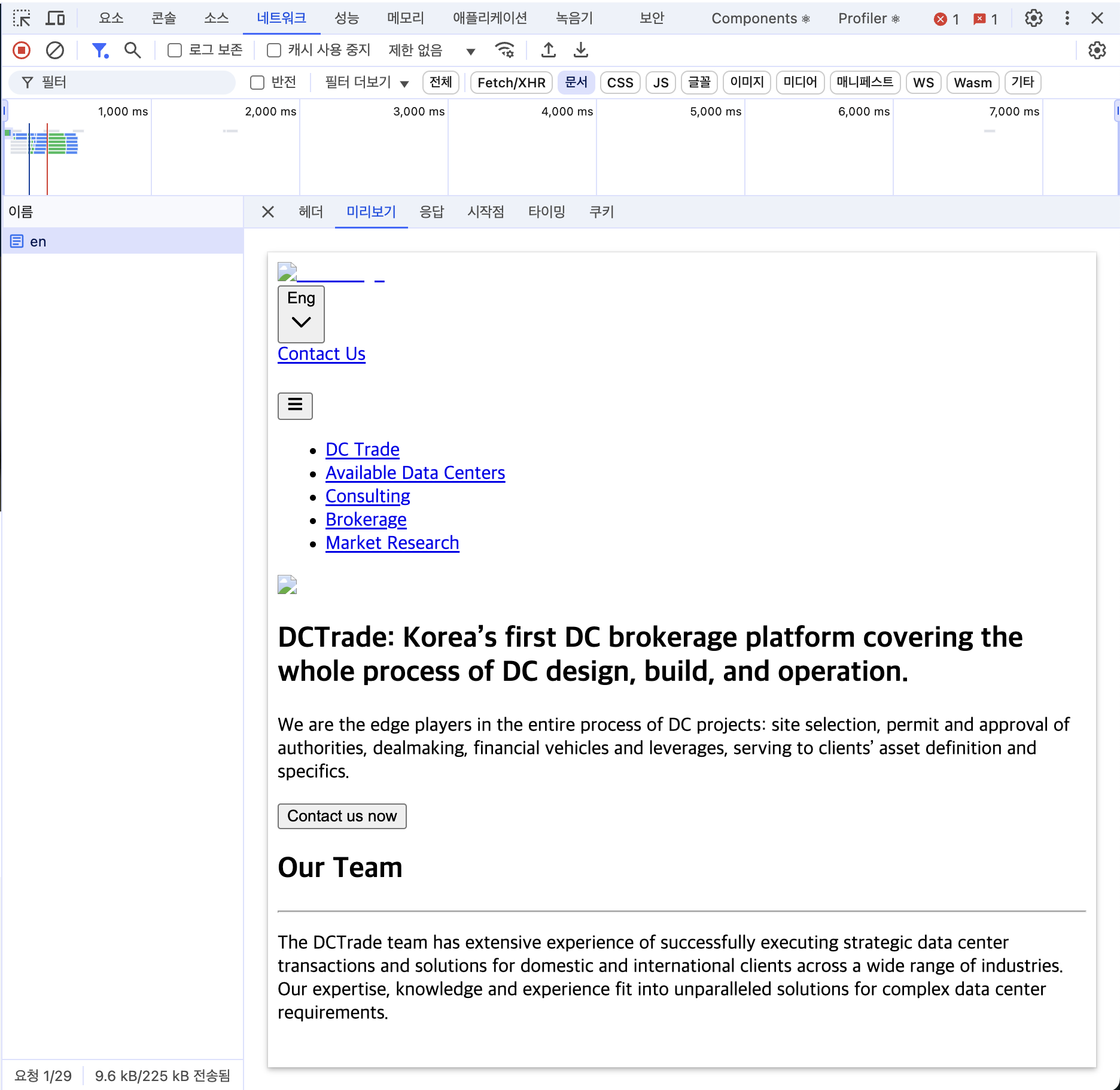Screen dimensions: 1120x1090
Task: Click the 4,000 ms timeline marker
Action: [x=567, y=112]
